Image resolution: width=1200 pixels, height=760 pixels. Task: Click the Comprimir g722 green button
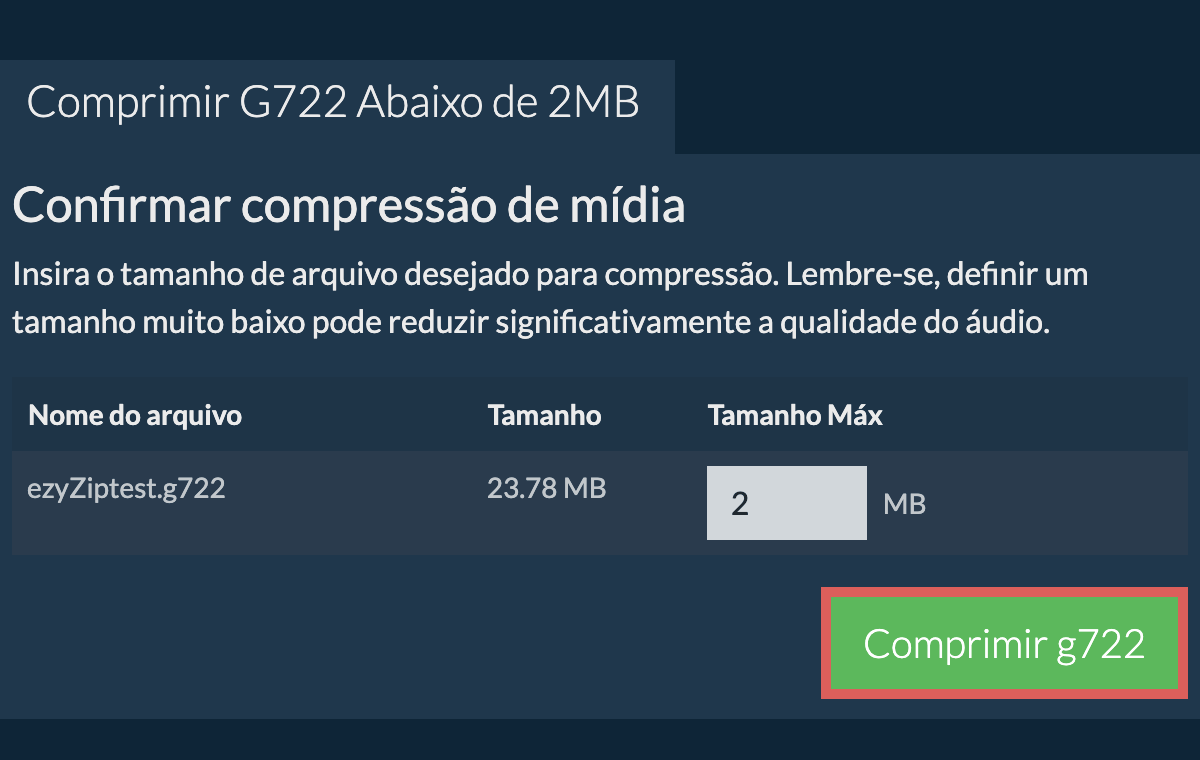(x=1004, y=643)
